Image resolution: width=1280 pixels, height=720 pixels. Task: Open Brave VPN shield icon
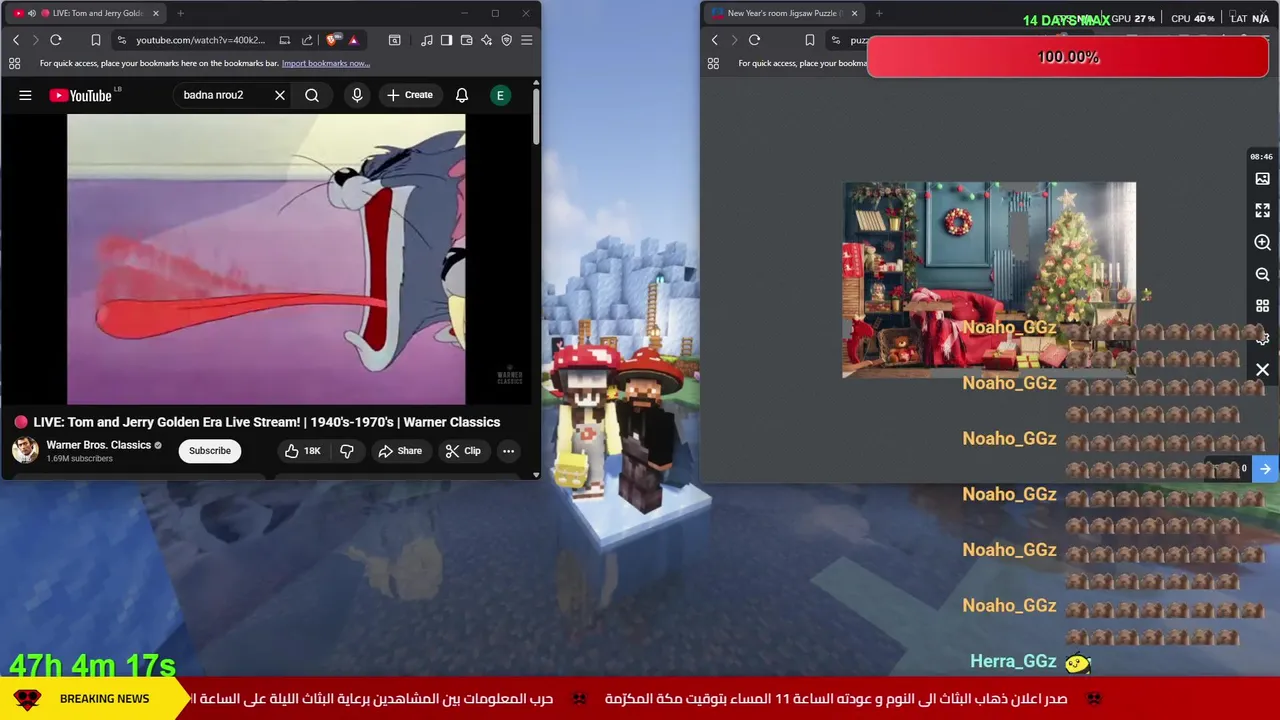point(506,40)
